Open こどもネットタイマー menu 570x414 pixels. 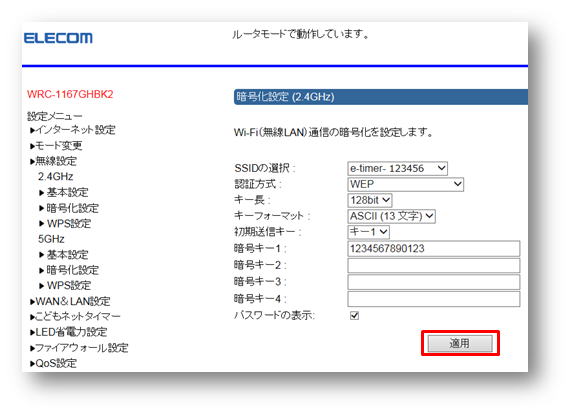point(75,317)
